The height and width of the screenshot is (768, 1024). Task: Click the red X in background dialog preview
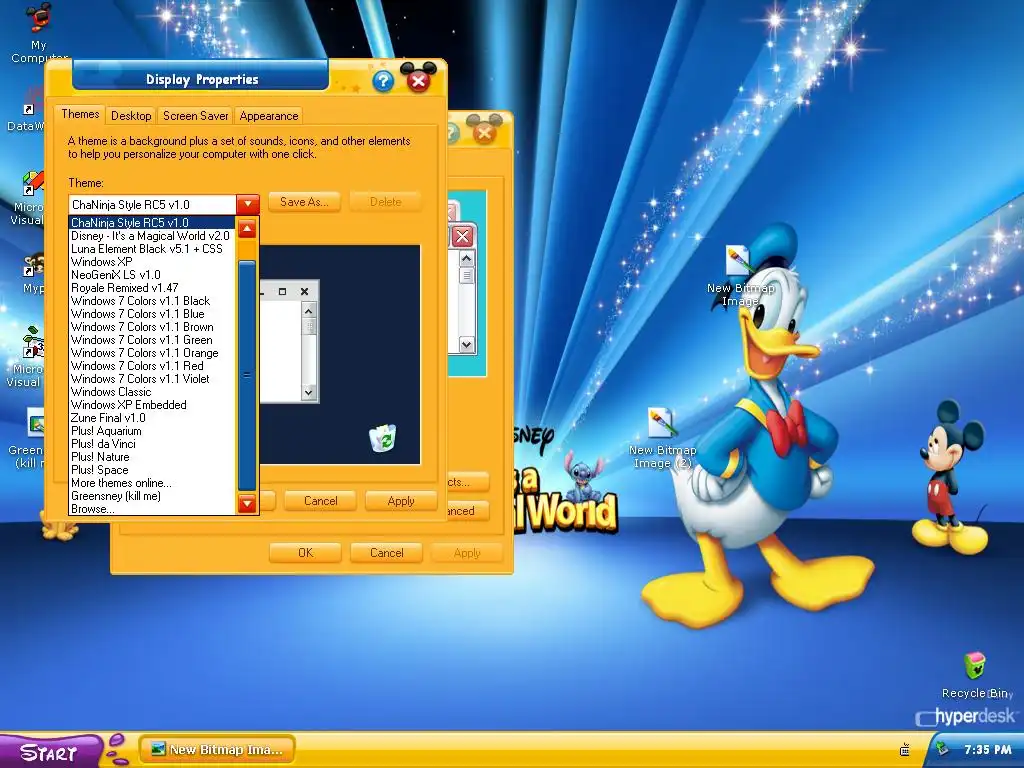click(x=462, y=236)
